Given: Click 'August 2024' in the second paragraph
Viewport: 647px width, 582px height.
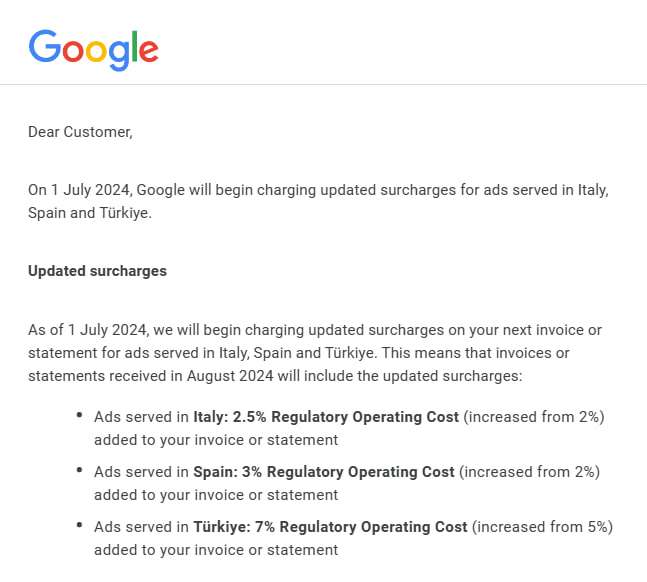Looking at the screenshot, I should pyautogui.click(x=230, y=376).
